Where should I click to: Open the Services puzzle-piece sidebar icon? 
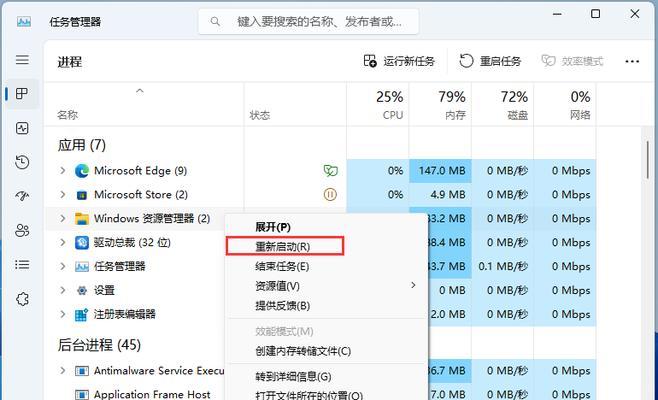(22, 299)
